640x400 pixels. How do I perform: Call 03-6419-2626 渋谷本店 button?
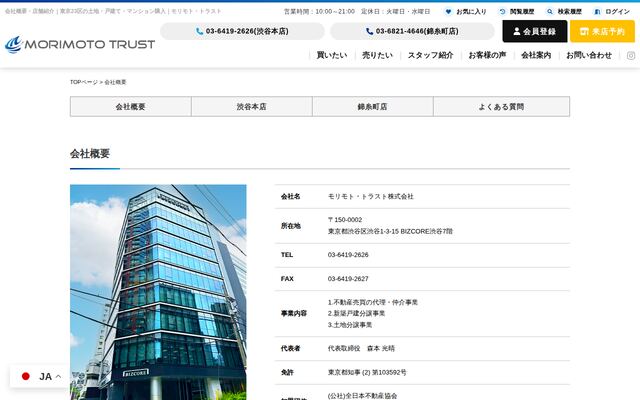[x=242, y=31]
